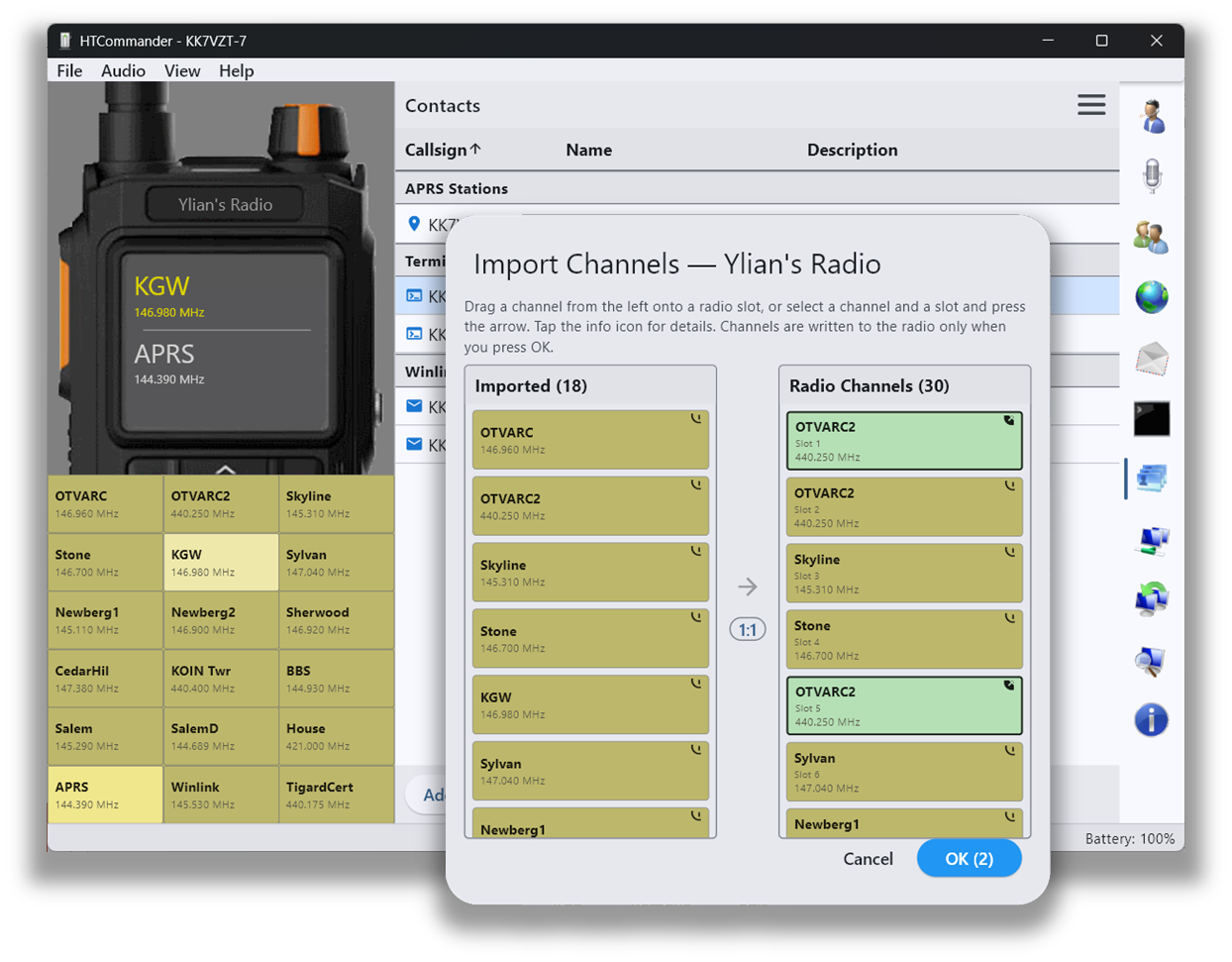Open the magnifier over monitor sidebar icon
Screen dimensions: 1232x962
tap(1152, 661)
